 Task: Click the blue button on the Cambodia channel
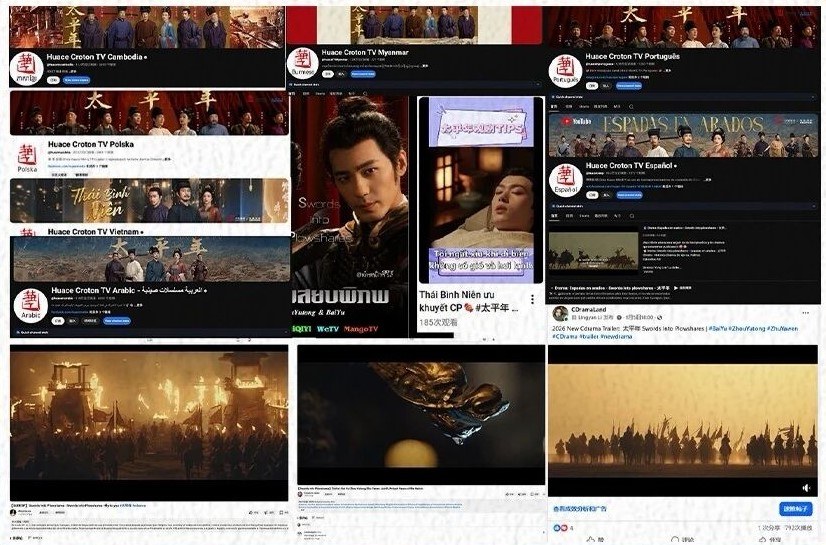point(76,80)
